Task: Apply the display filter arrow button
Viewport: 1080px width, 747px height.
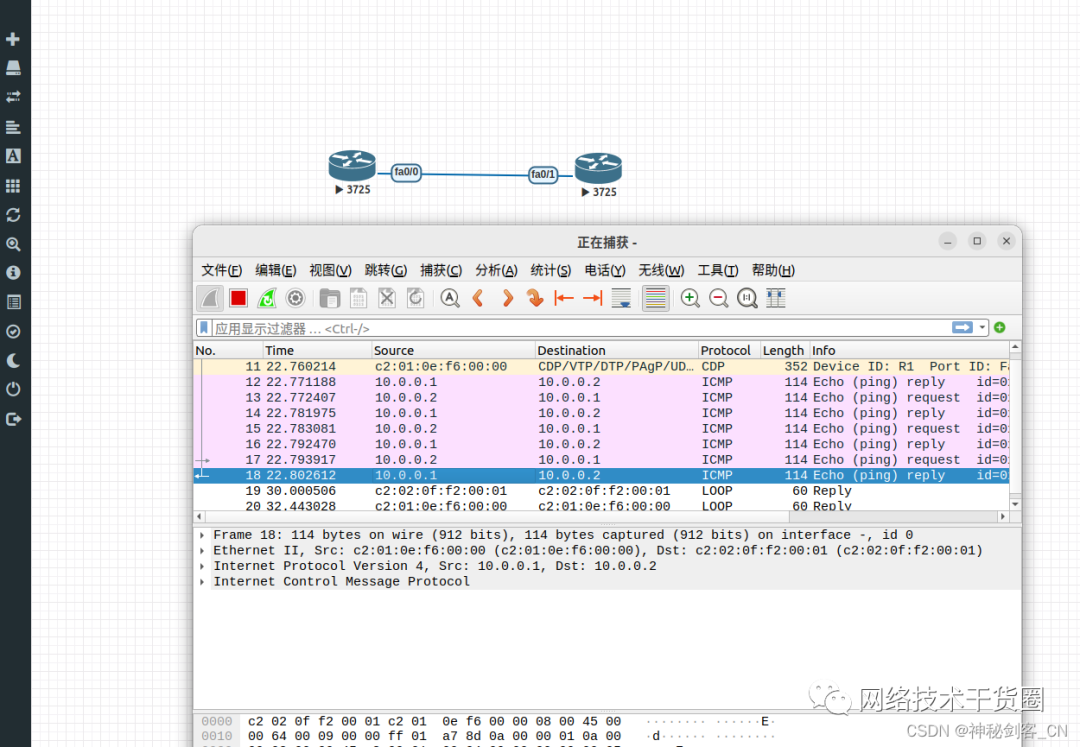Action: click(962, 328)
